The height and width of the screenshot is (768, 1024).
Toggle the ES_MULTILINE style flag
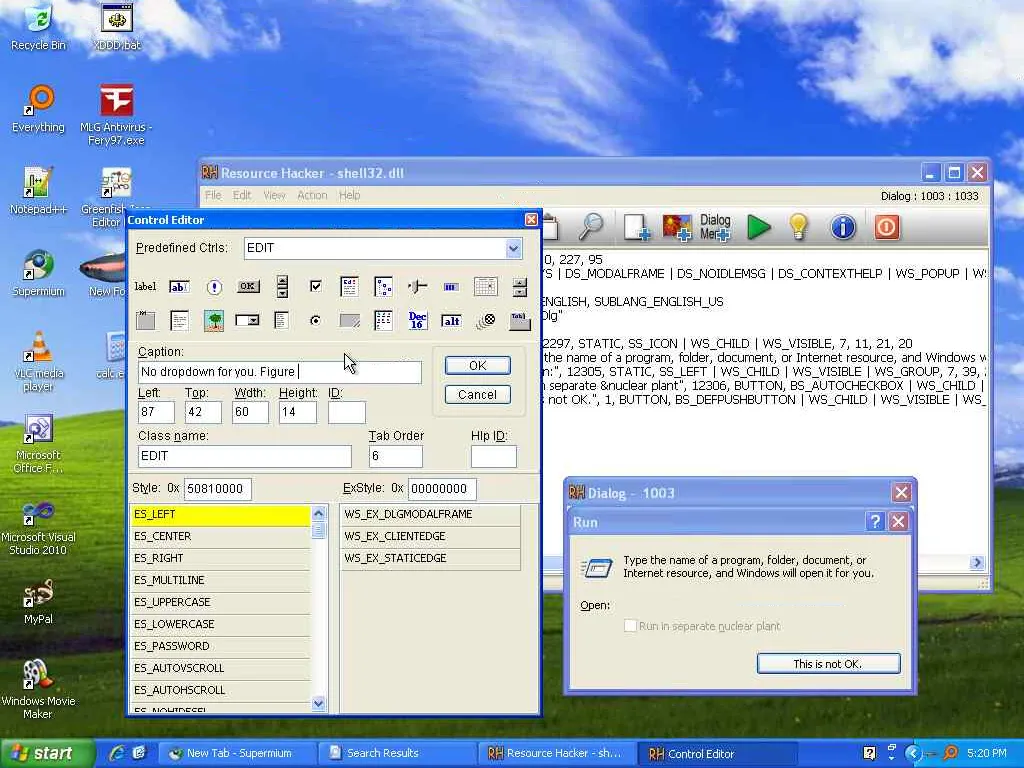tap(221, 581)
